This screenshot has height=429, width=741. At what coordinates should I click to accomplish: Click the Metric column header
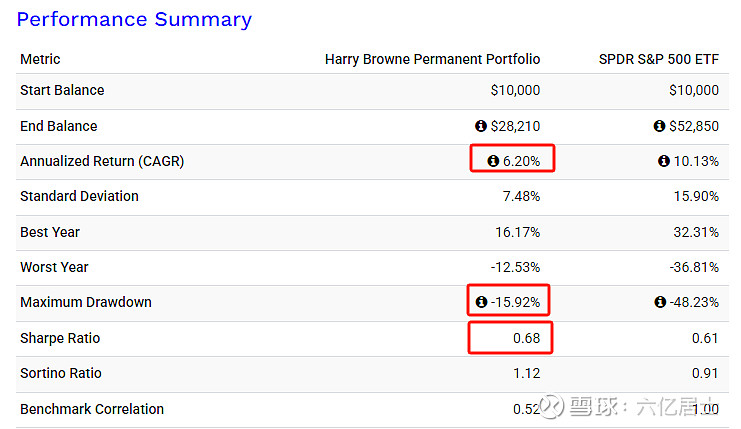(x=39, y=59)
